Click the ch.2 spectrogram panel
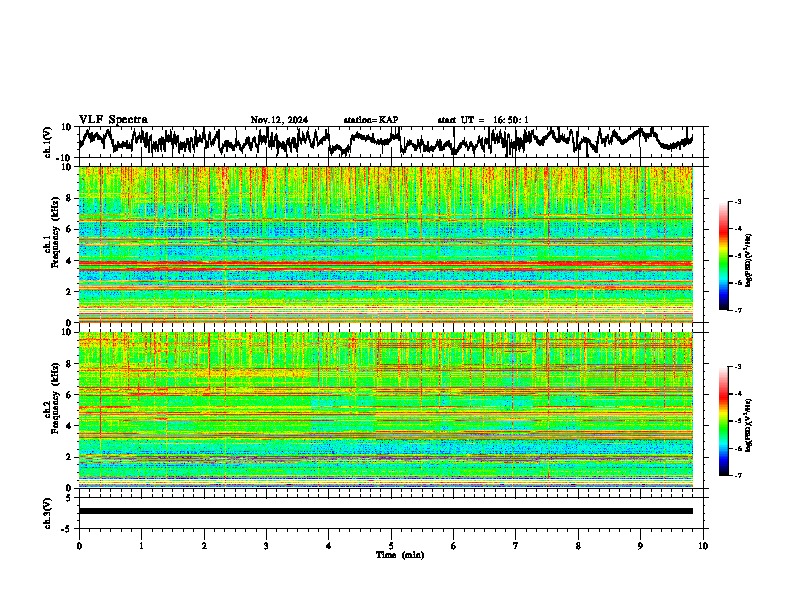The height and width of the screenshot is (612, 792). point(386,410)
